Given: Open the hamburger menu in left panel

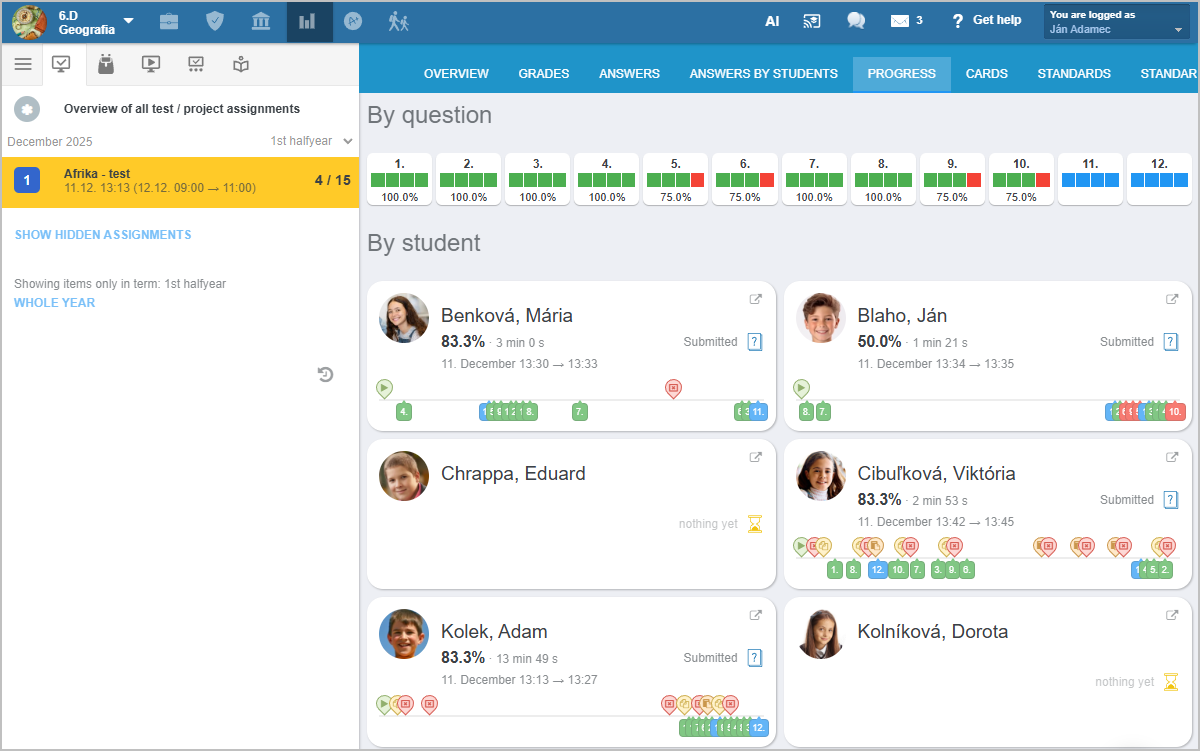Looking at the screenshot, I should [22, 64].
